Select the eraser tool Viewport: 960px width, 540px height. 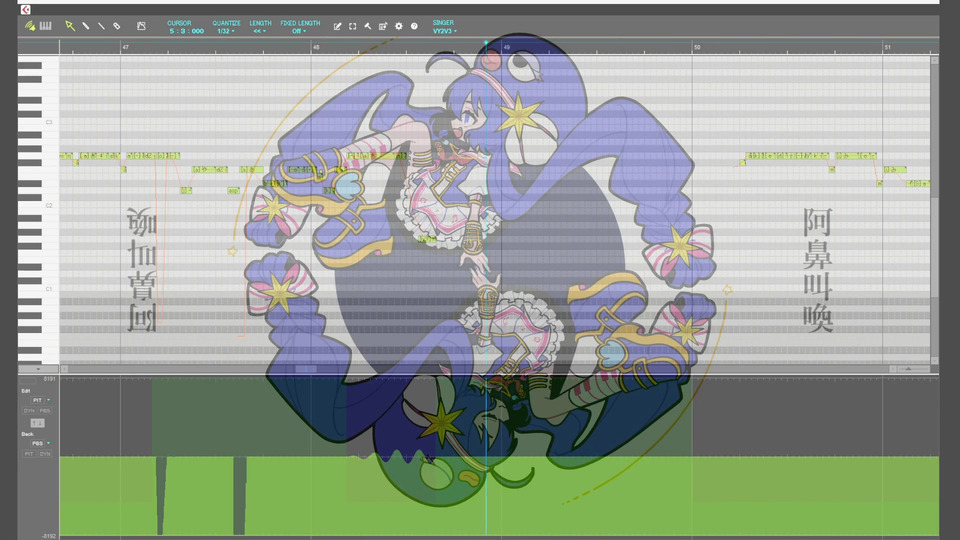[116, 26]
